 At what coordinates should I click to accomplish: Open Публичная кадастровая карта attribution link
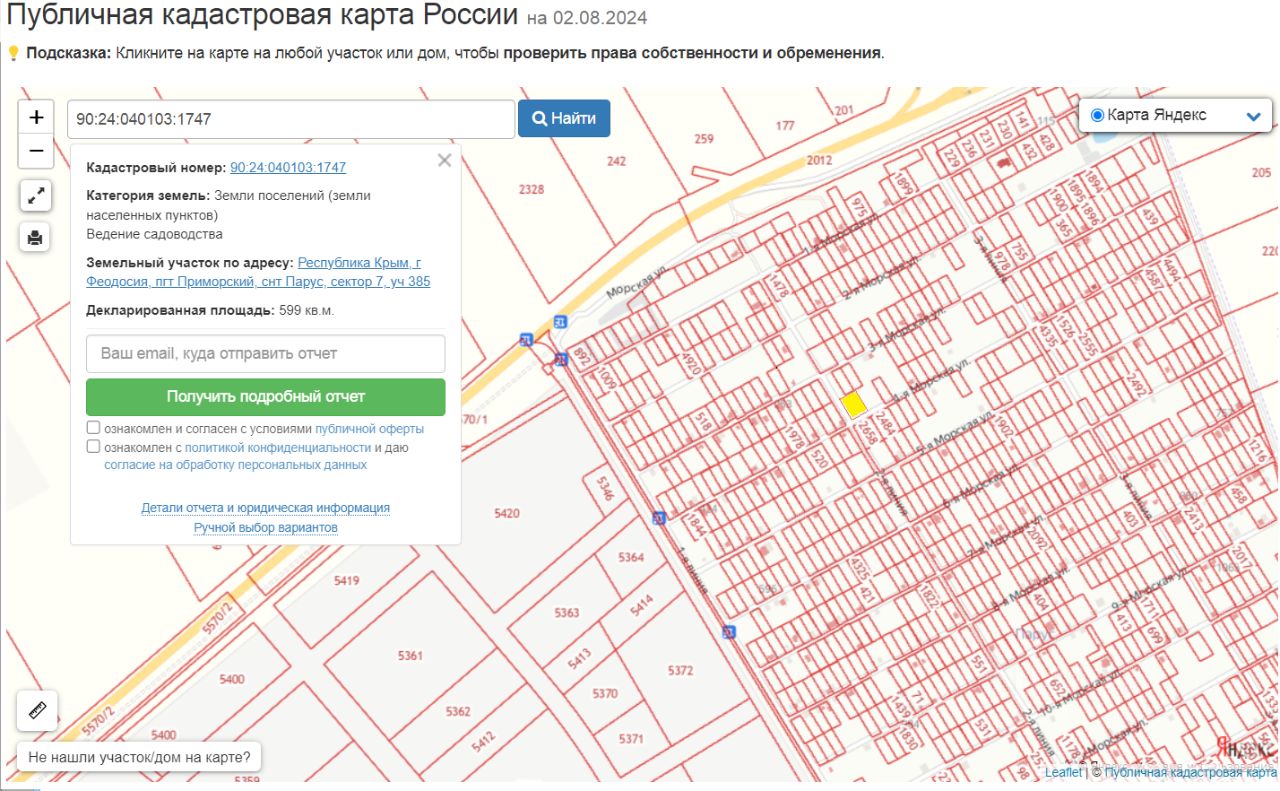pos(1191,772)
